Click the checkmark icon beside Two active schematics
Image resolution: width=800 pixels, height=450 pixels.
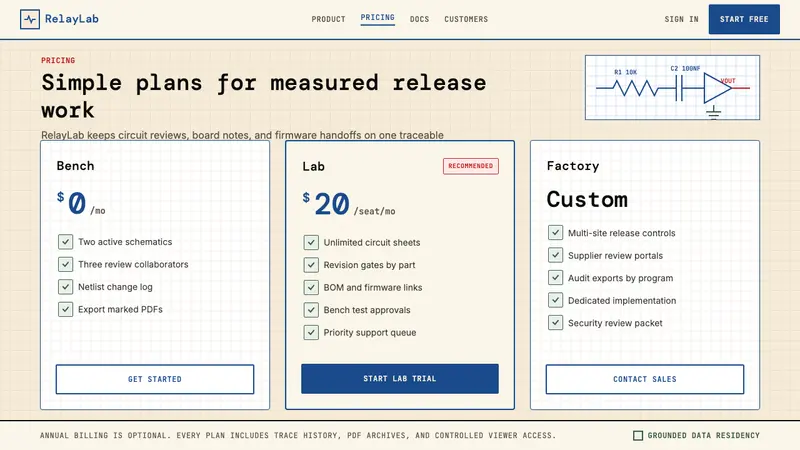point(65,242)
